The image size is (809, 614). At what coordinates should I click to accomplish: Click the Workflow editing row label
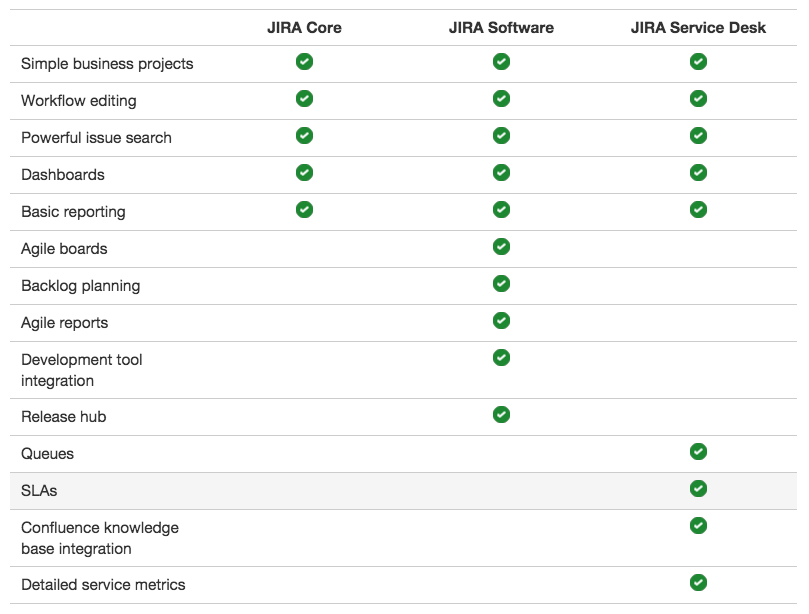click(x=79, y=101)
